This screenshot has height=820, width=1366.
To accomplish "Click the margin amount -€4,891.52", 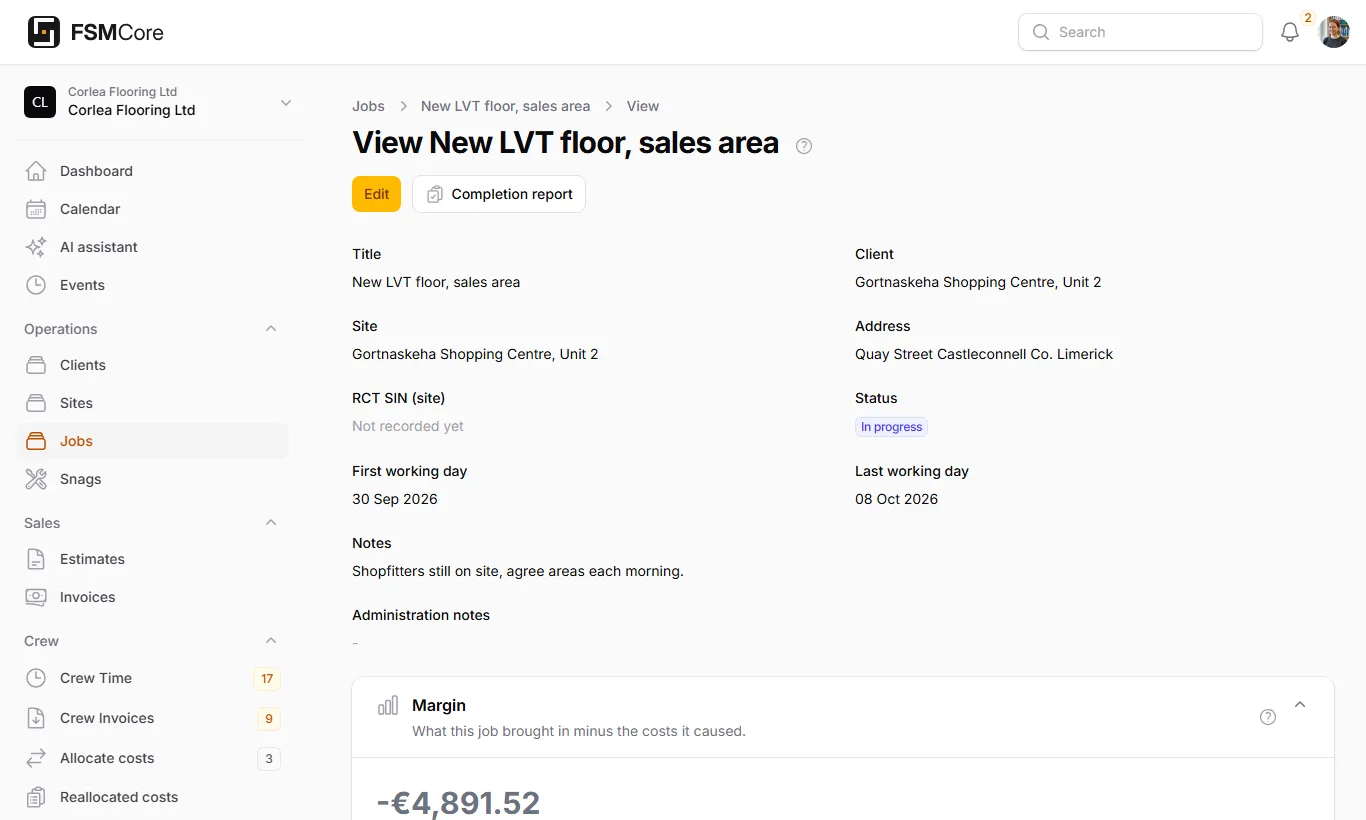I will [458, 802].
